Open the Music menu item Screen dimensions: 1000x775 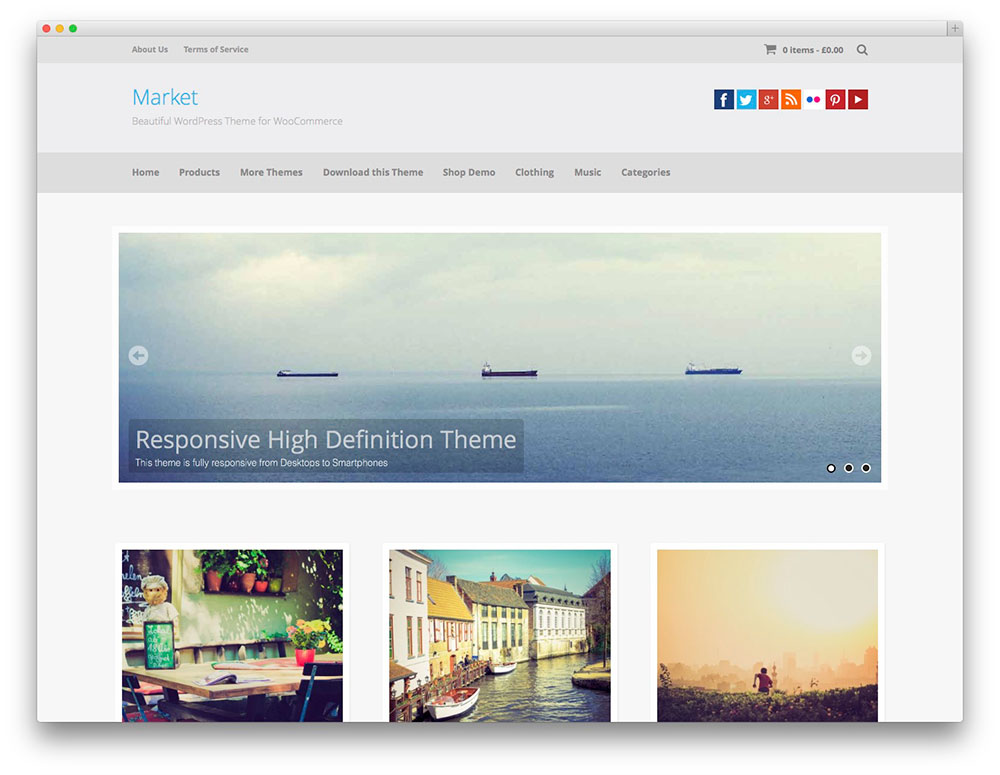[587, 172]
